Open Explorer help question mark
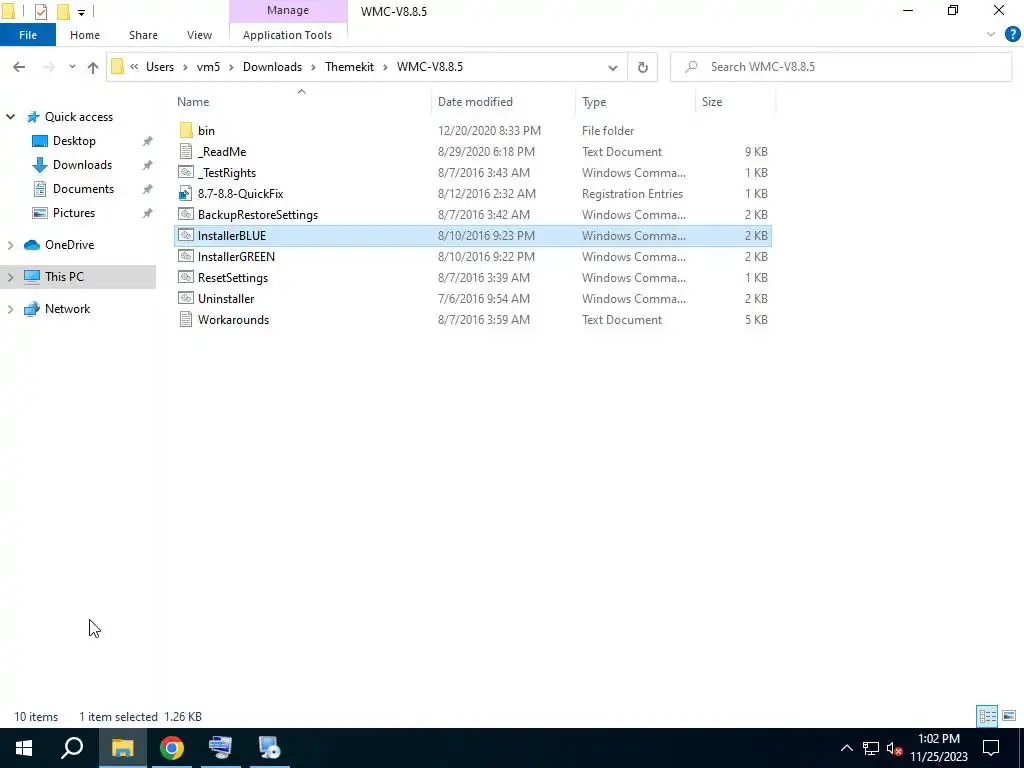Image resolution: width=1024 pixels, height=768 pixels. point(1012,35)
